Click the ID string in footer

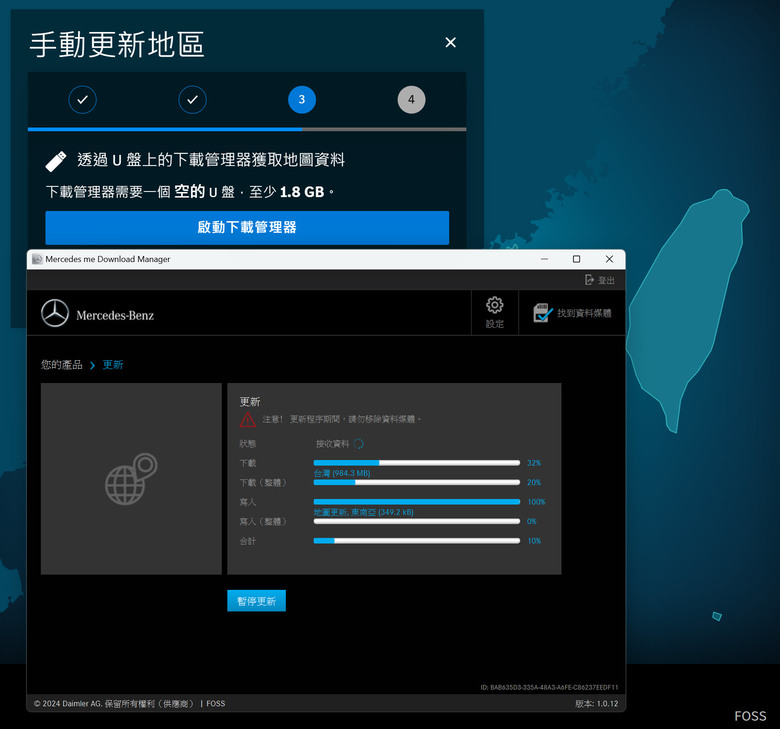click(550, 687)
